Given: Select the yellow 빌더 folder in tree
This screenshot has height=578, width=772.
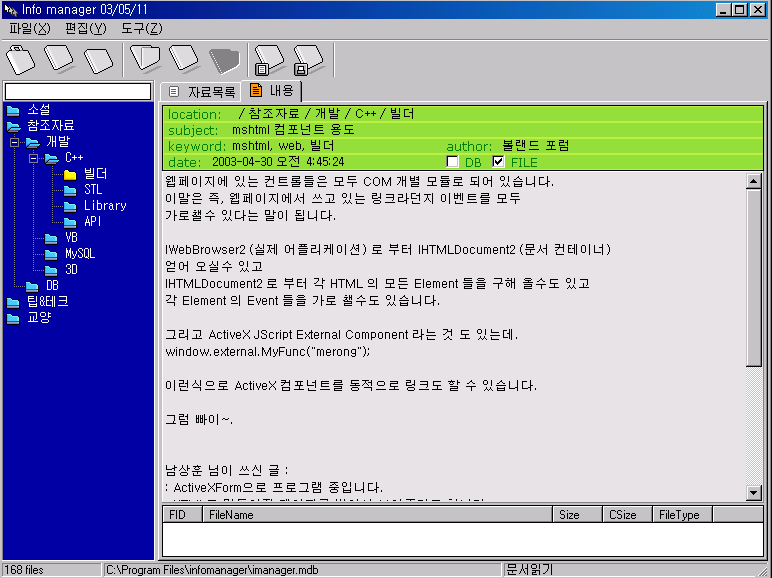Looking at the screenshot, I should pos(95,174).
